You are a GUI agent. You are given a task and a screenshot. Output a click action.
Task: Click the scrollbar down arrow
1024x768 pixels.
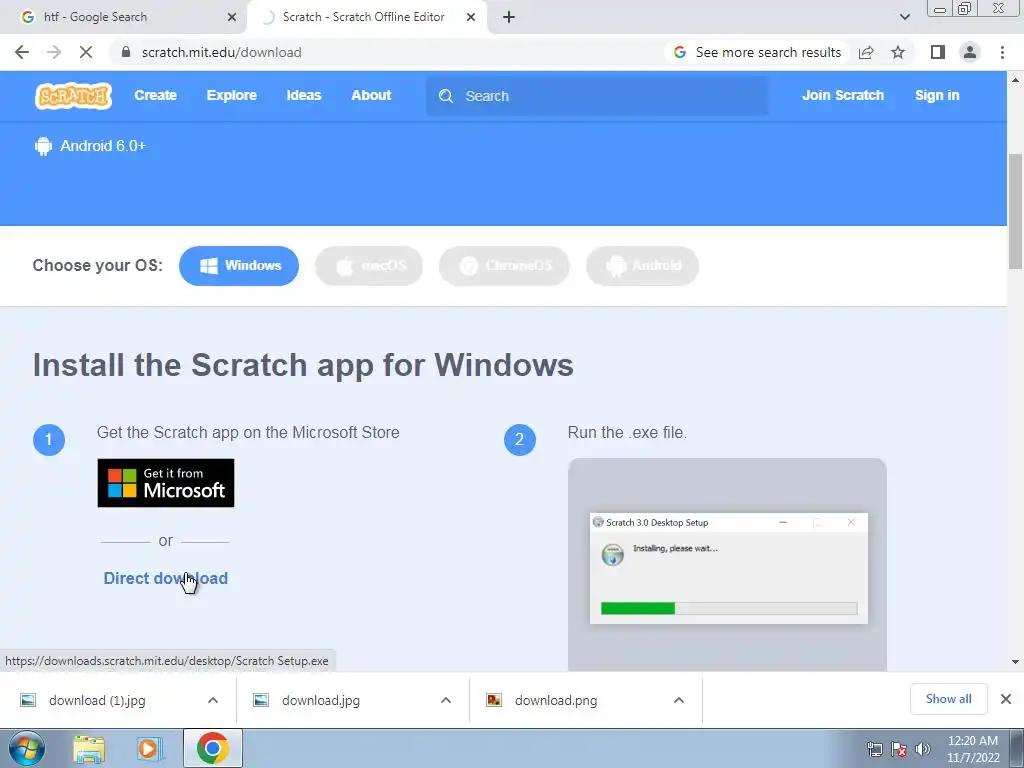[x=1015, y=662]
